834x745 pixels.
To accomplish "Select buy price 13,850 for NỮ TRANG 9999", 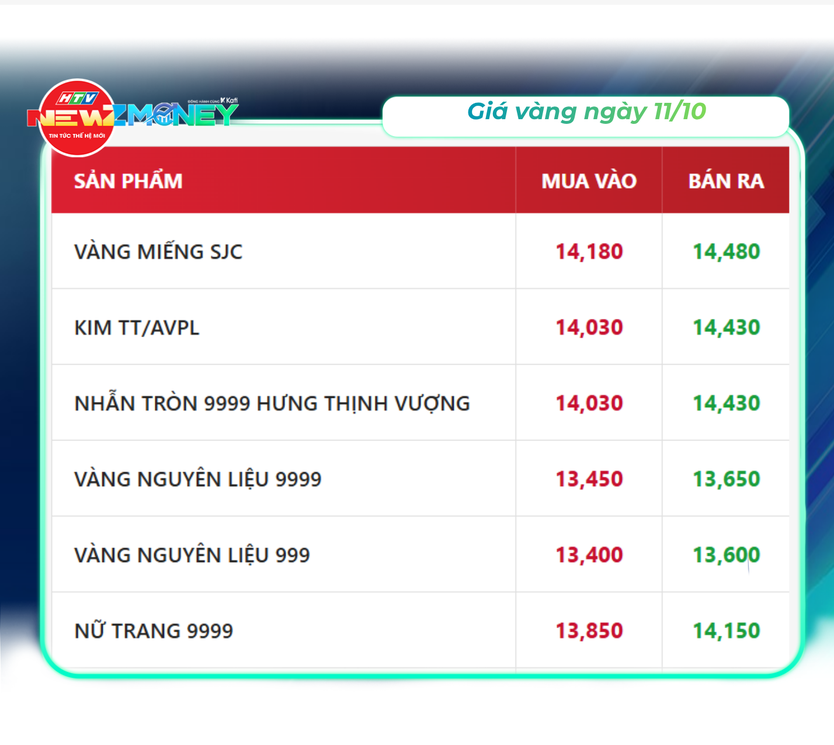I will [x=589, y=631].
